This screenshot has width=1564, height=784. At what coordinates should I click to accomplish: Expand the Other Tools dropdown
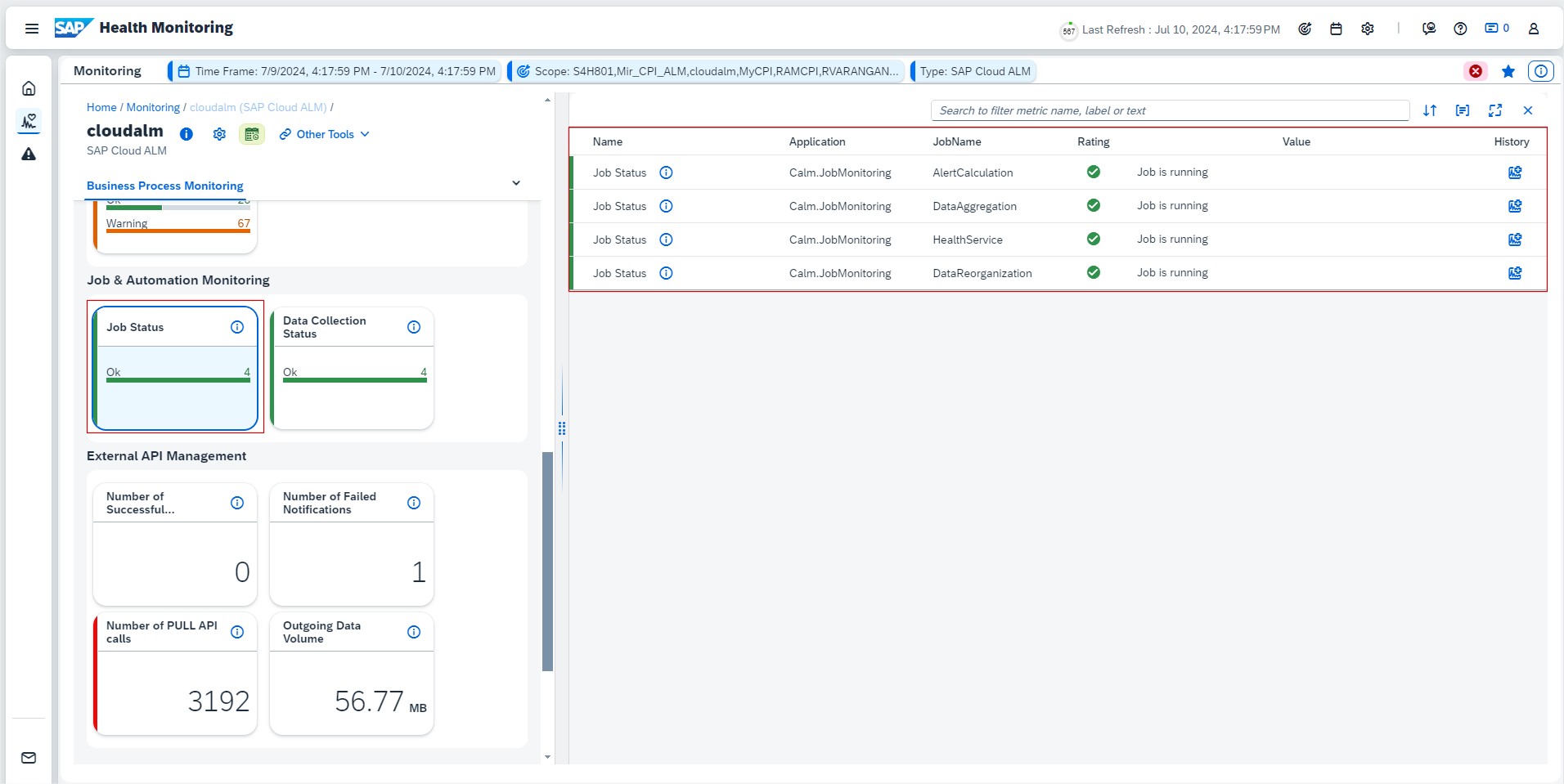coord(326,134)
